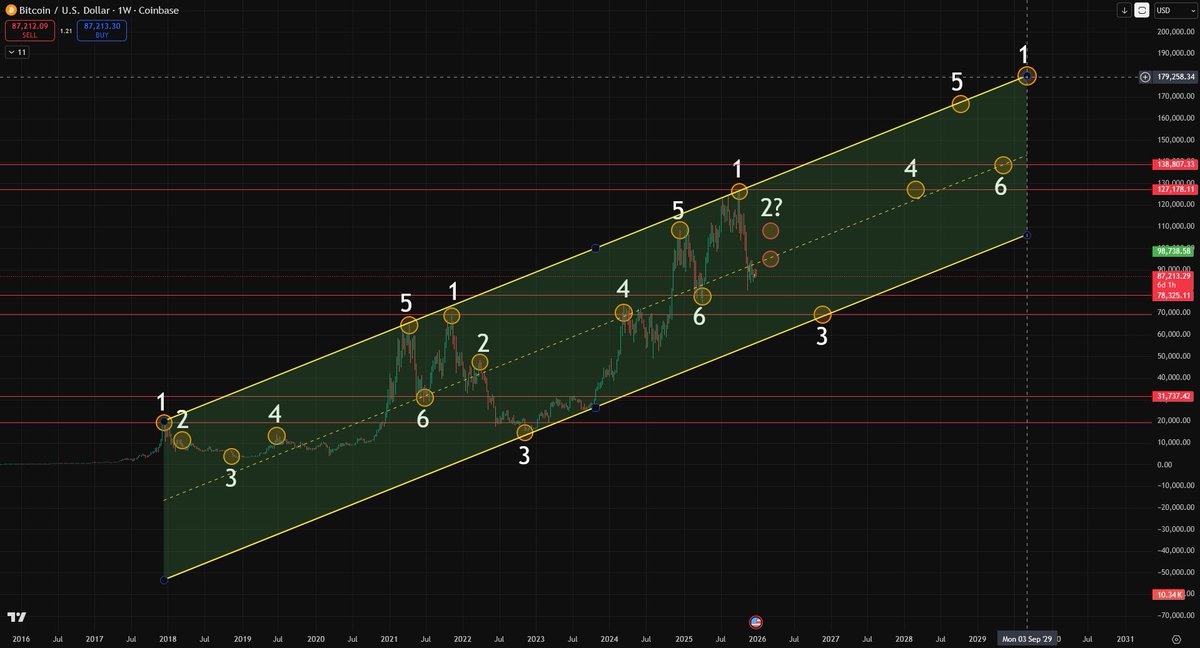Open the time axis settings gear icon
Viewport: 1200px width, 648px height.
click(1175, 637)
